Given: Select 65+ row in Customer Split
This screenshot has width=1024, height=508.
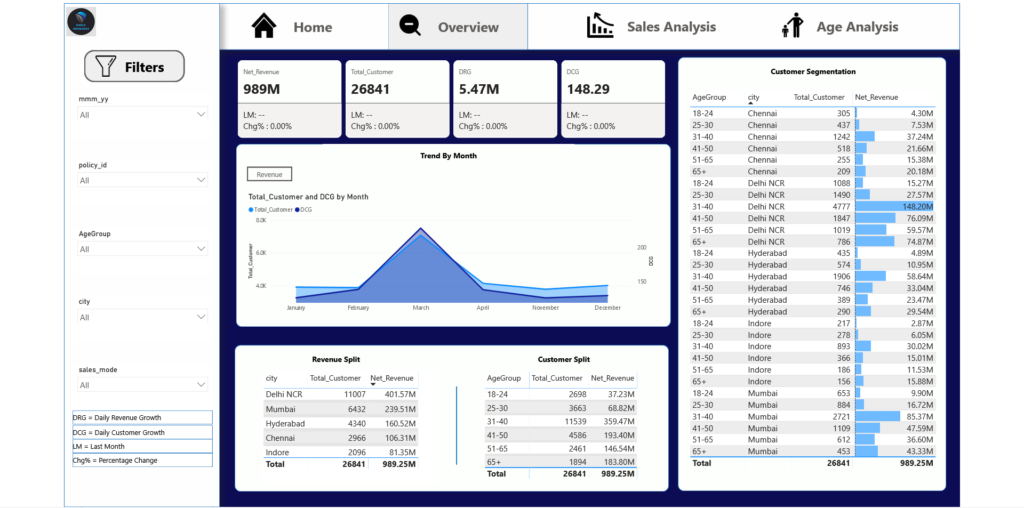Looking at the screenshot, I should (x=561, y=462).
